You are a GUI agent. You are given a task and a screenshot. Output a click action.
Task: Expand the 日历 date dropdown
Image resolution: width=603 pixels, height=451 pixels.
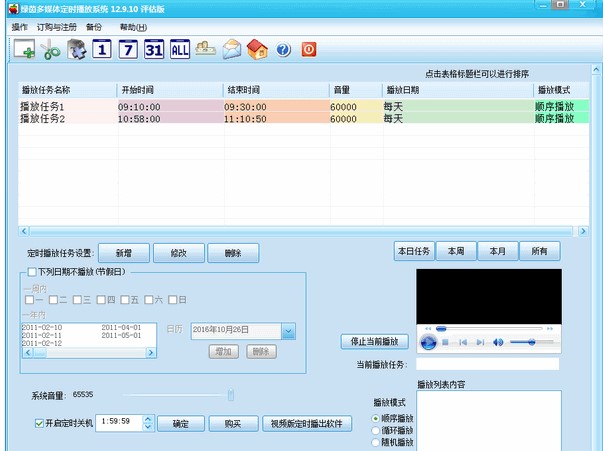click(x=288, y=331)
